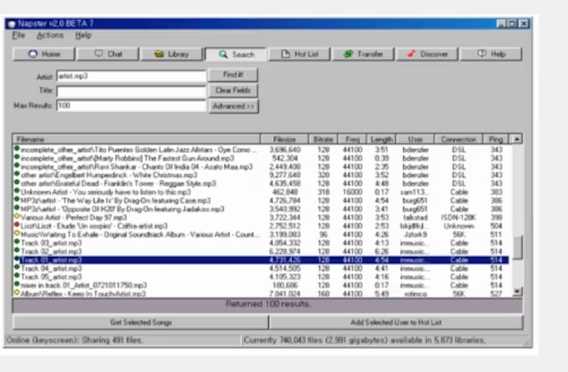The height and width of the screenshot is (372, 568).
Task: Click status dot of highlighted Track 01 row
Action: click(17, 259)
